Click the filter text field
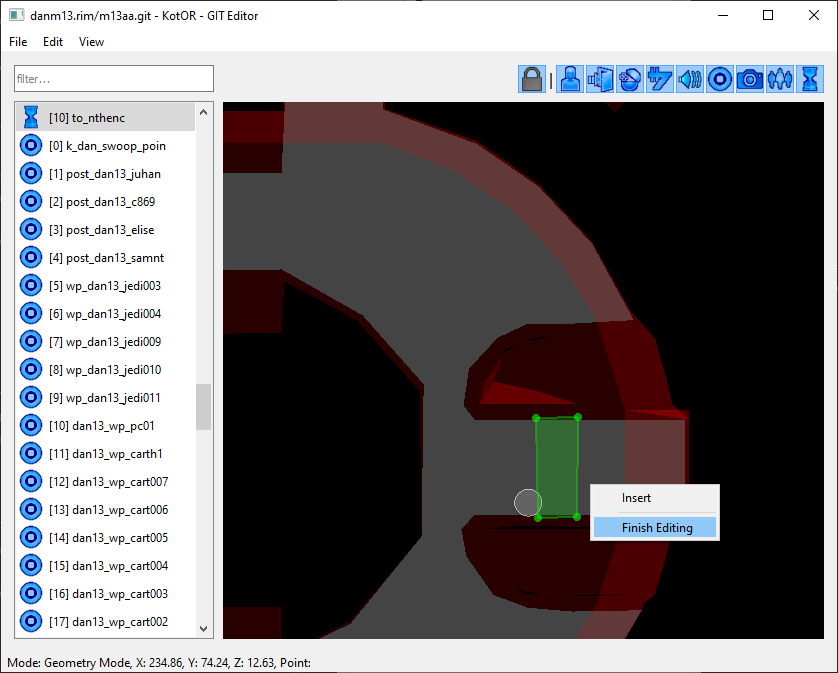Image resolution: width=838 pixels, height=673 pixels. tap(114, 79)
